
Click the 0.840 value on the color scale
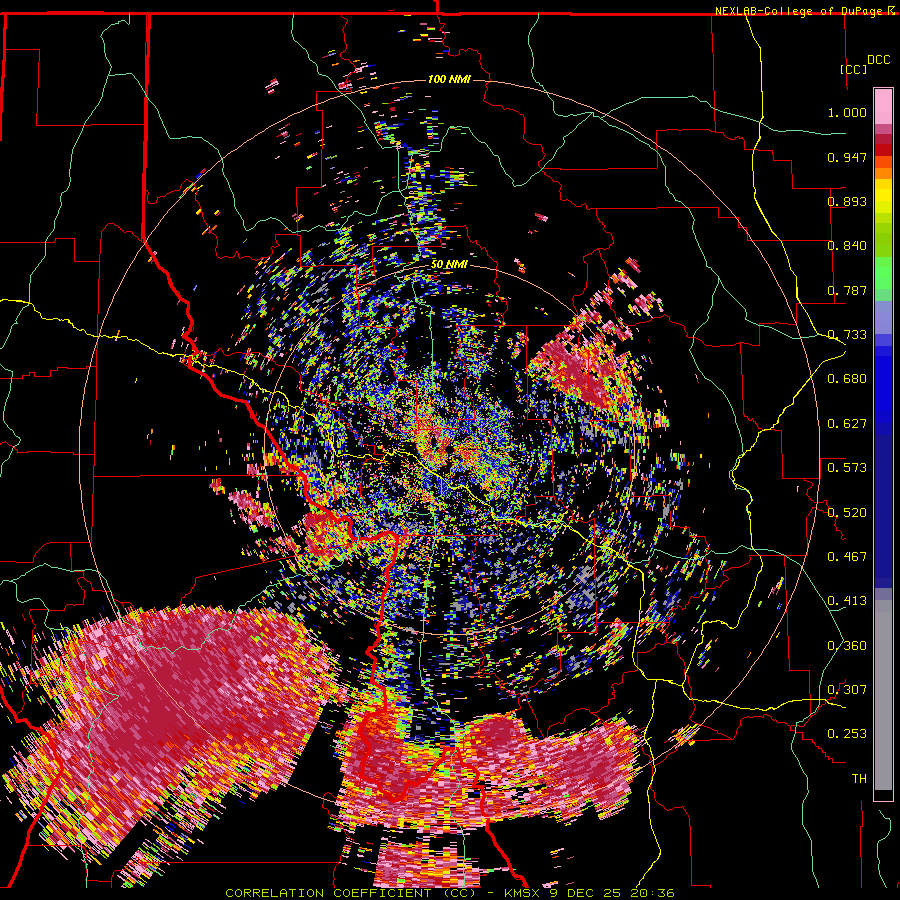coord(847,246)
